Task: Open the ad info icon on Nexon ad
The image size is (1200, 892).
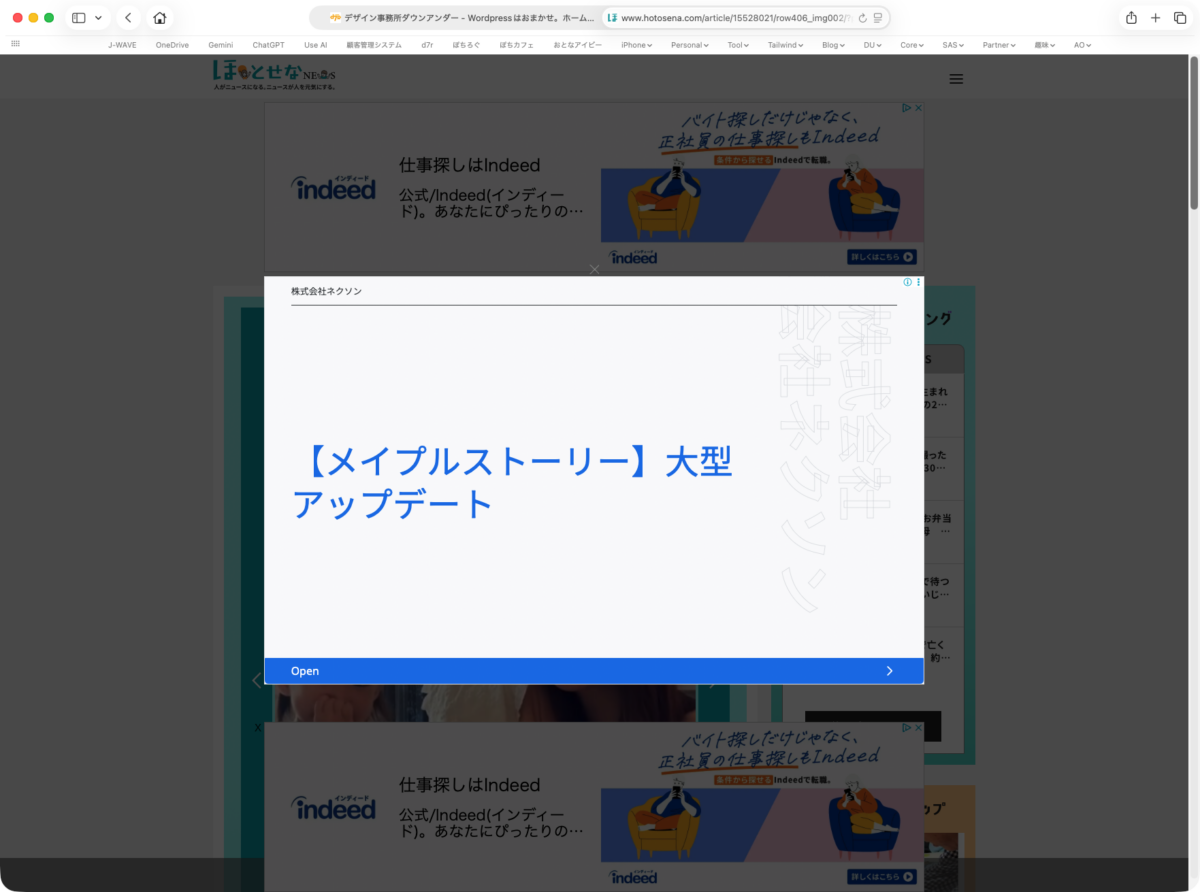Action: (908, 282)
